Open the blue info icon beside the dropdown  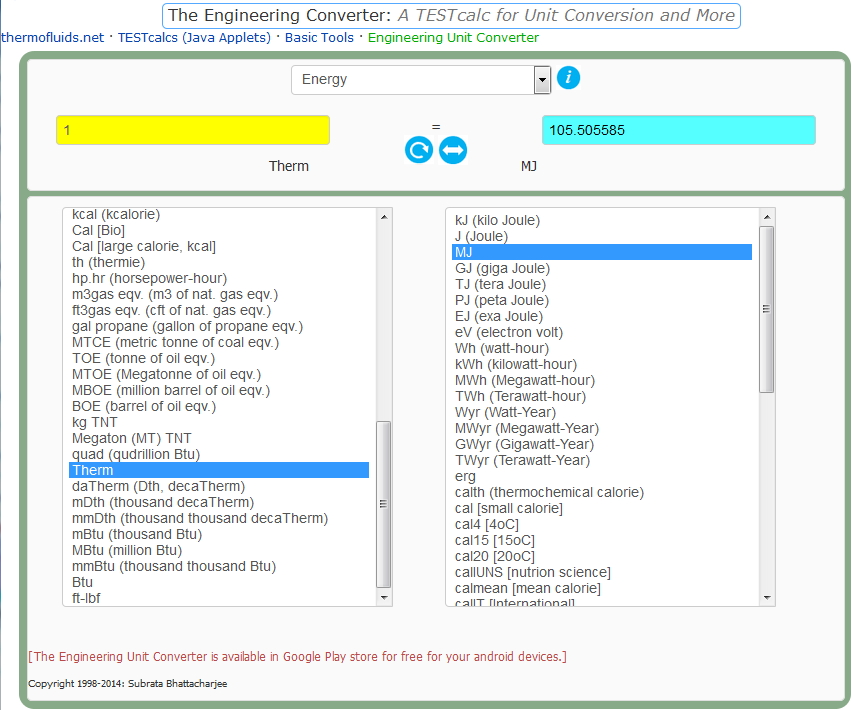(568, 77)
